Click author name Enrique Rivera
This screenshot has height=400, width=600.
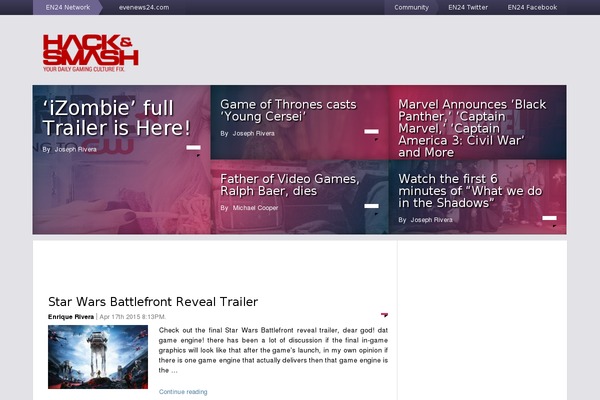[71, 317]
